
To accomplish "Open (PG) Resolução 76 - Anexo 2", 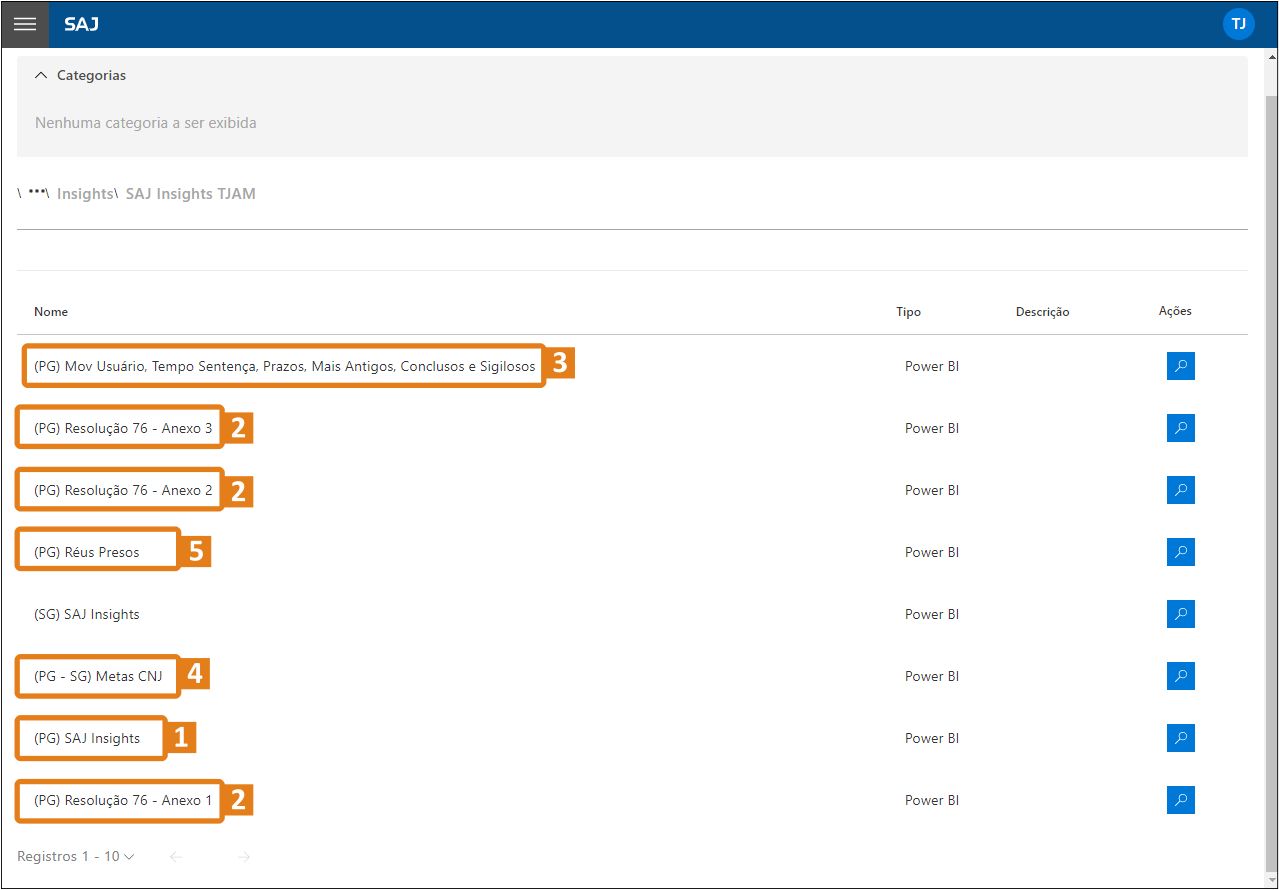I will [x=123, y=490].
